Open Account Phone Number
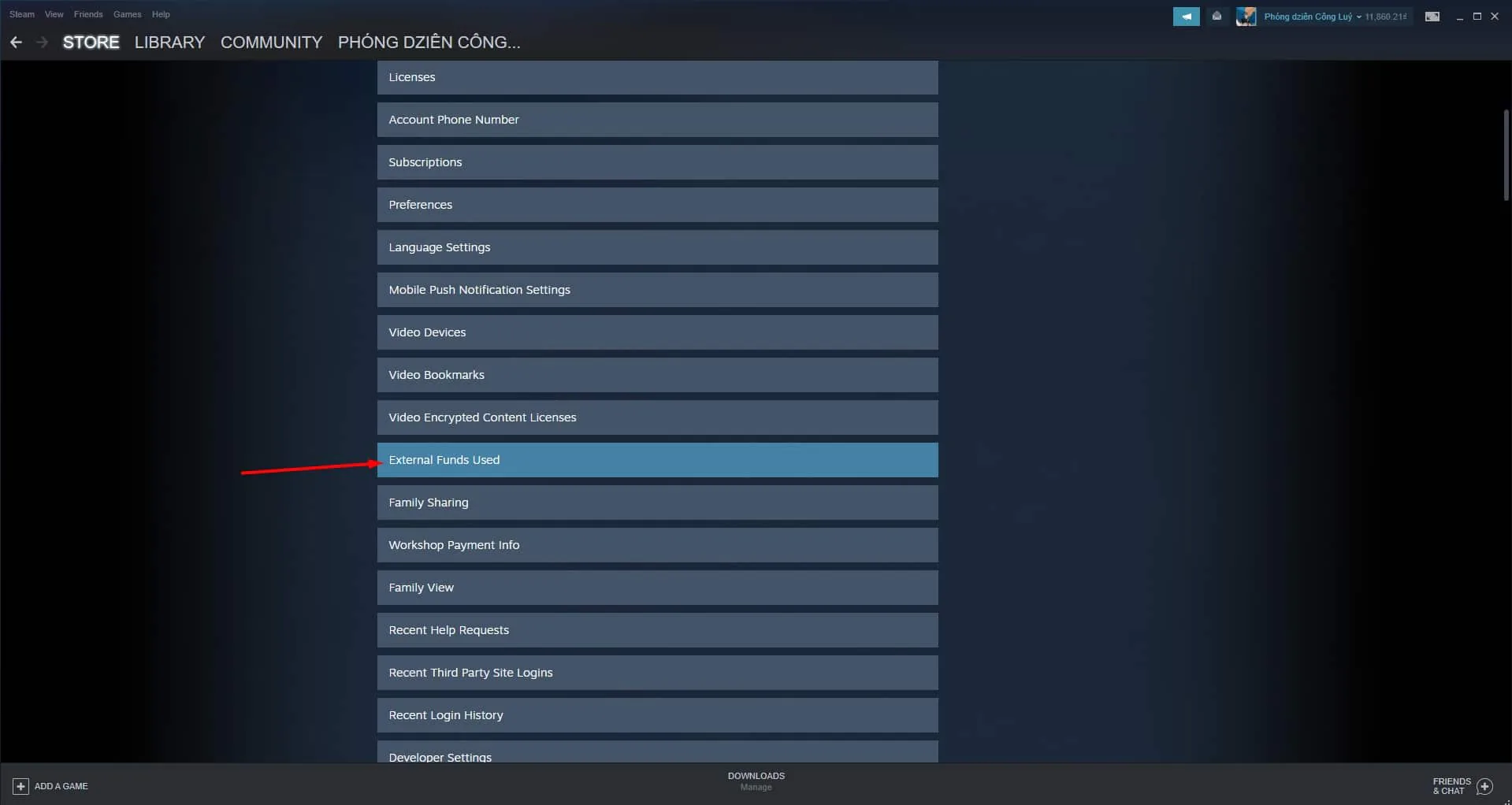 [657, 120]
